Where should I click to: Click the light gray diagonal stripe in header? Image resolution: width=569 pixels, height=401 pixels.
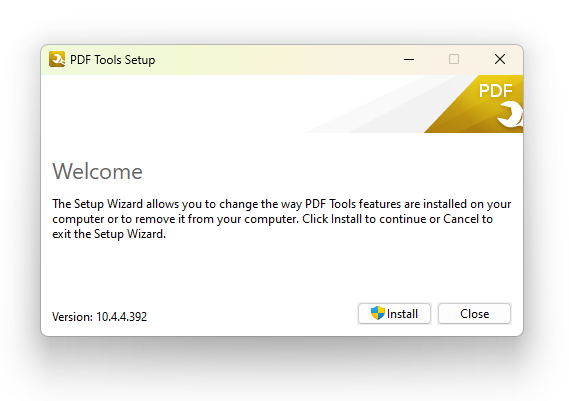pyautogui.click(x=377, y=105)
